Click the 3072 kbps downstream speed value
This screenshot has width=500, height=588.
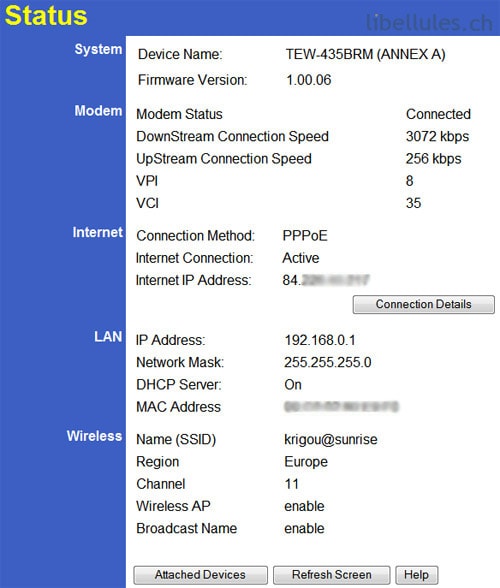pos(437,136)
